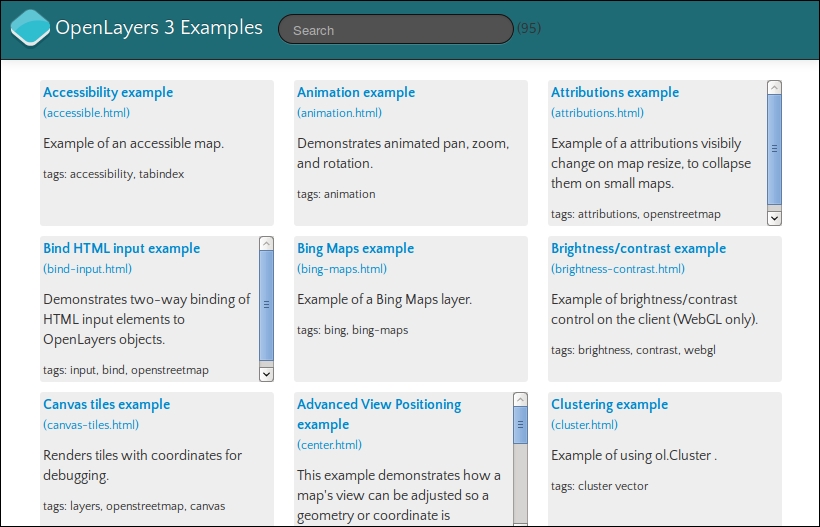Screen dimensions: 820x527
Task: Open the Accessibility example link
Action: click(x=108, y=93)
